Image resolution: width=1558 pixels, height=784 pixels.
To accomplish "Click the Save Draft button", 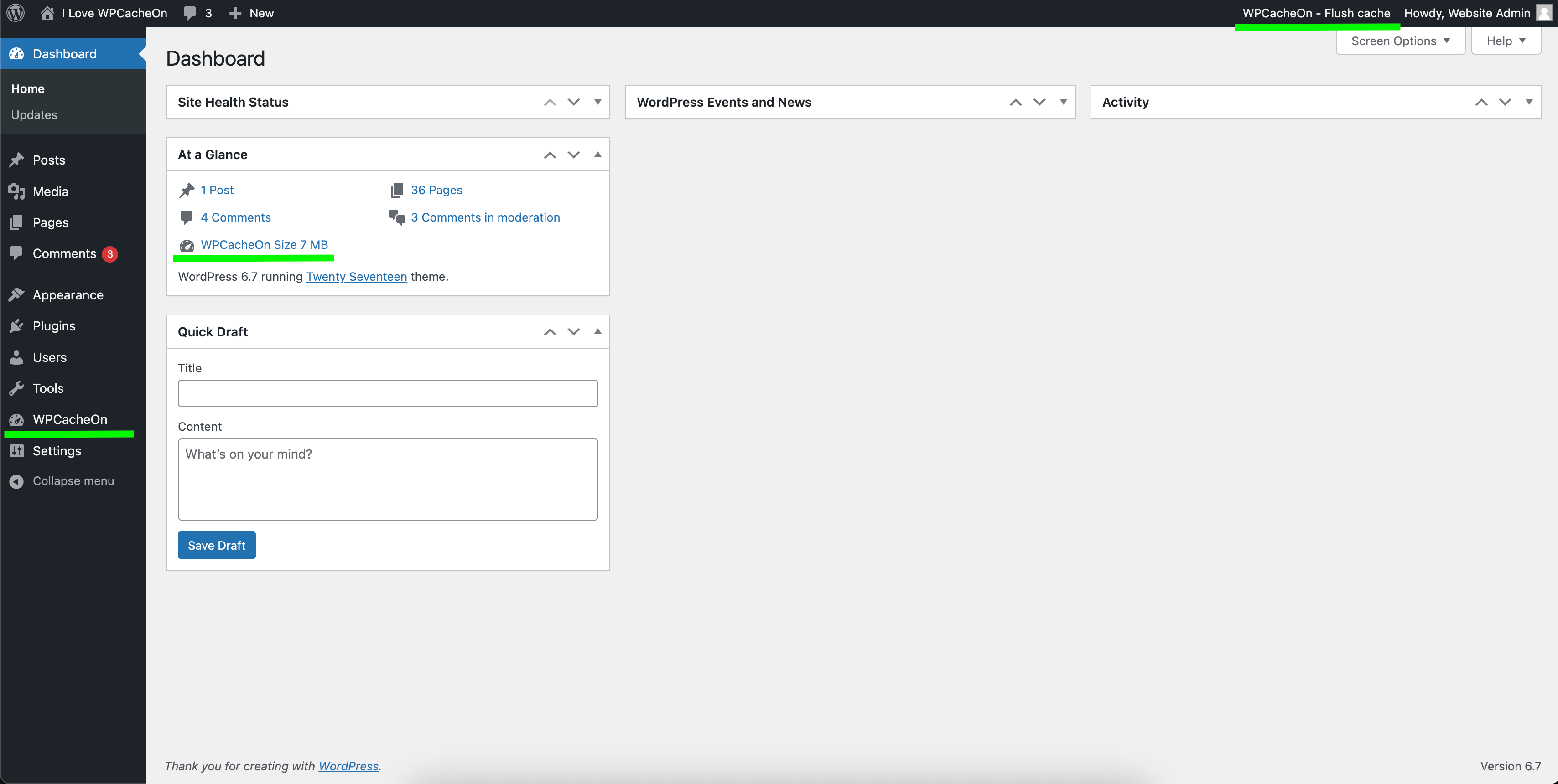I will (217, 545).
